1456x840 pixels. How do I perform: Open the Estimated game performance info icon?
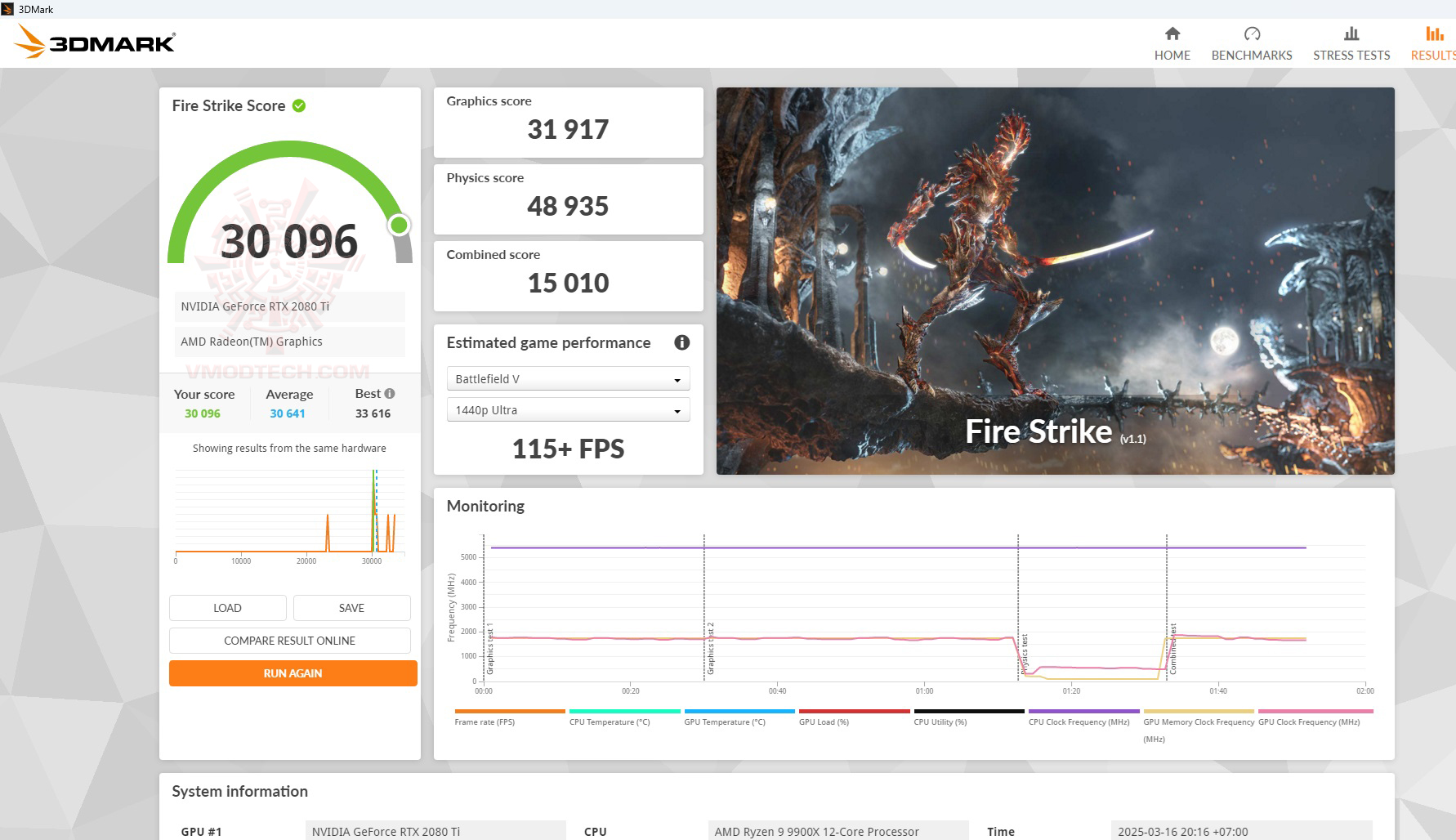681,343
